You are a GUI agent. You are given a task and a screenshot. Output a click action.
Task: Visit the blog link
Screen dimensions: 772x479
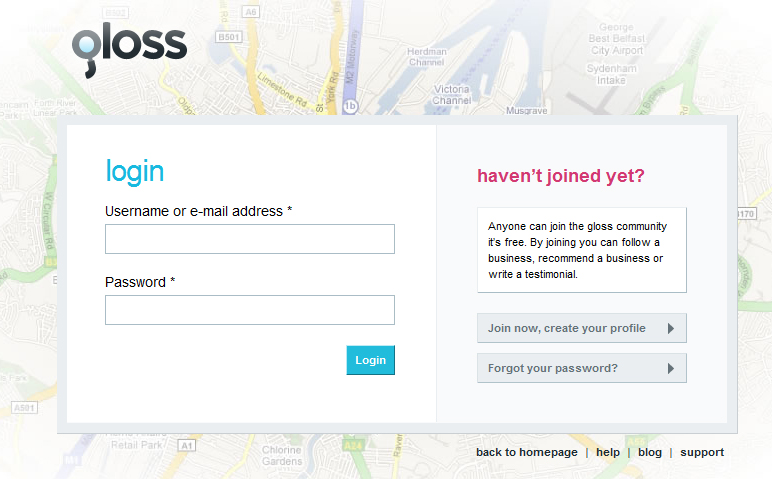pos(649,452)
